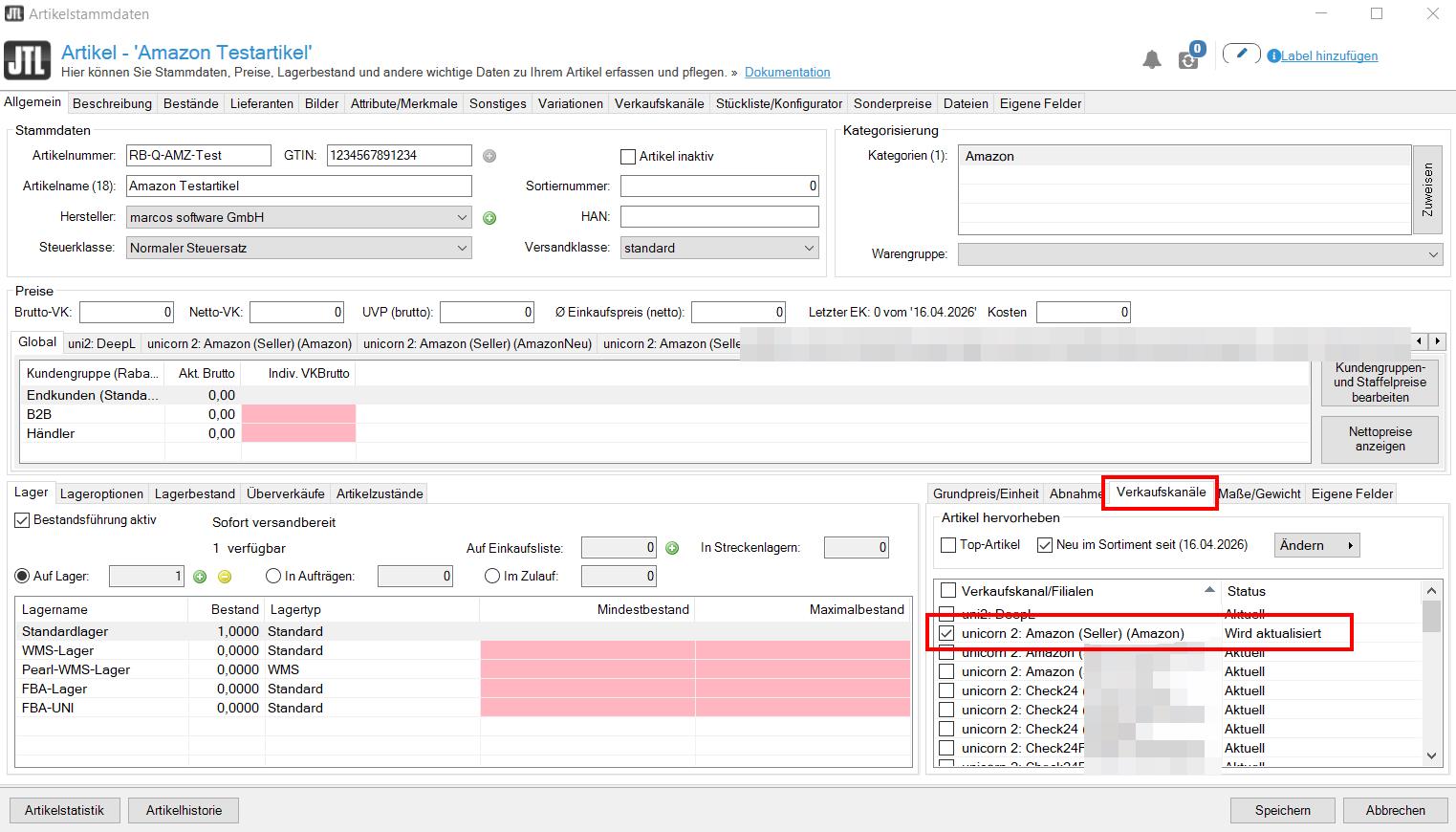Uncheck Bestandsführung aktiv
The width and height of the screenshot is (1456, 832).
tap(22, 520)
